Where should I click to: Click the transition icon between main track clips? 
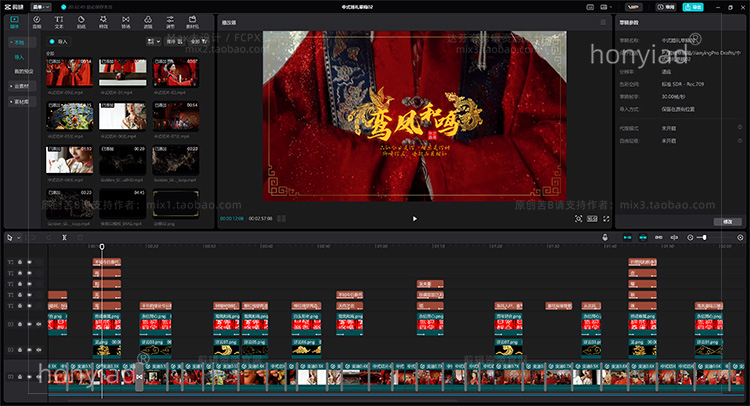coord(139,377)
